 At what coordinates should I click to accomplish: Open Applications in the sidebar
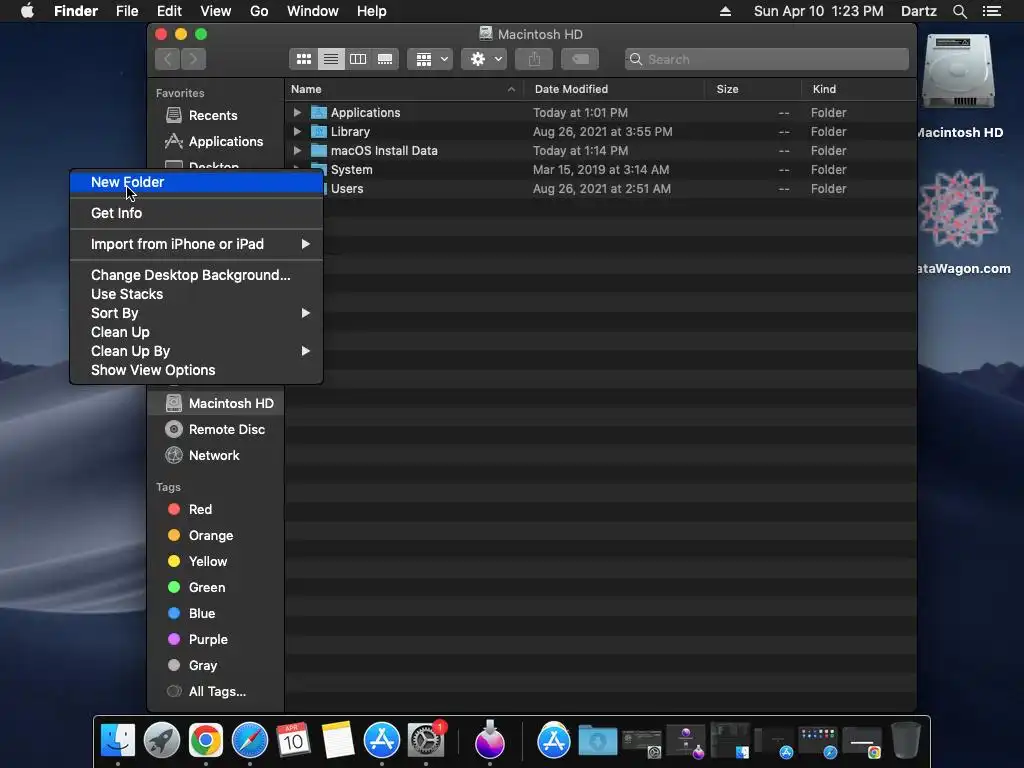tap(214, 142)
